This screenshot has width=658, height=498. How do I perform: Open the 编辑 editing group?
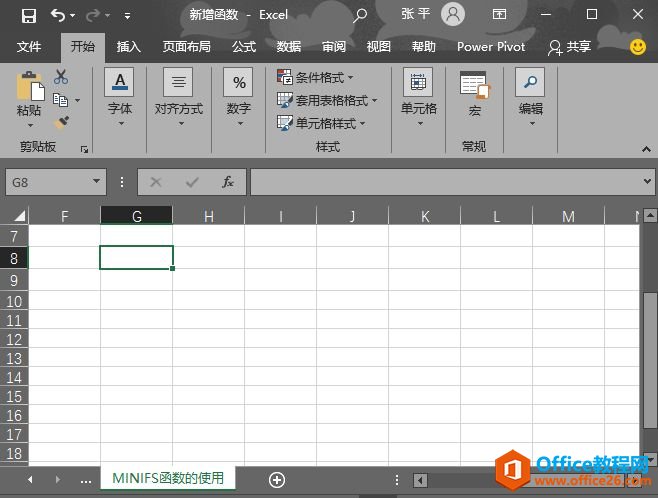(x=530, y=97)
